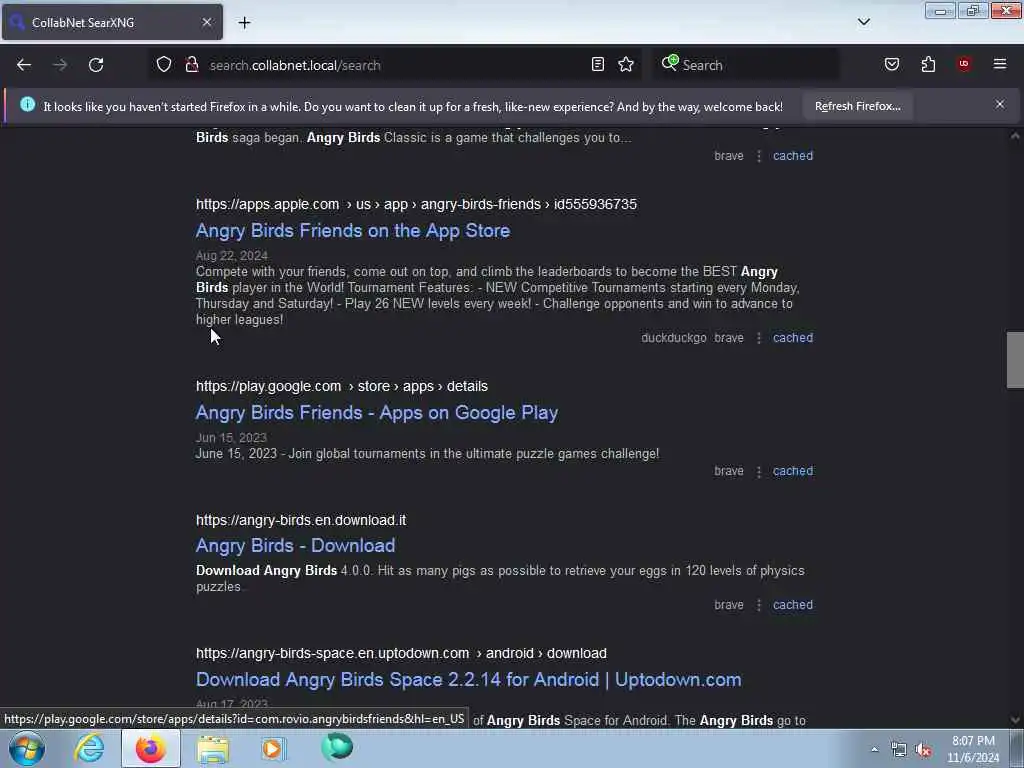Viewport: 1024px width, 768px height.
Task: Click the angry-birds-space.en.uptodown.com URL
Action: pos(401,653)
